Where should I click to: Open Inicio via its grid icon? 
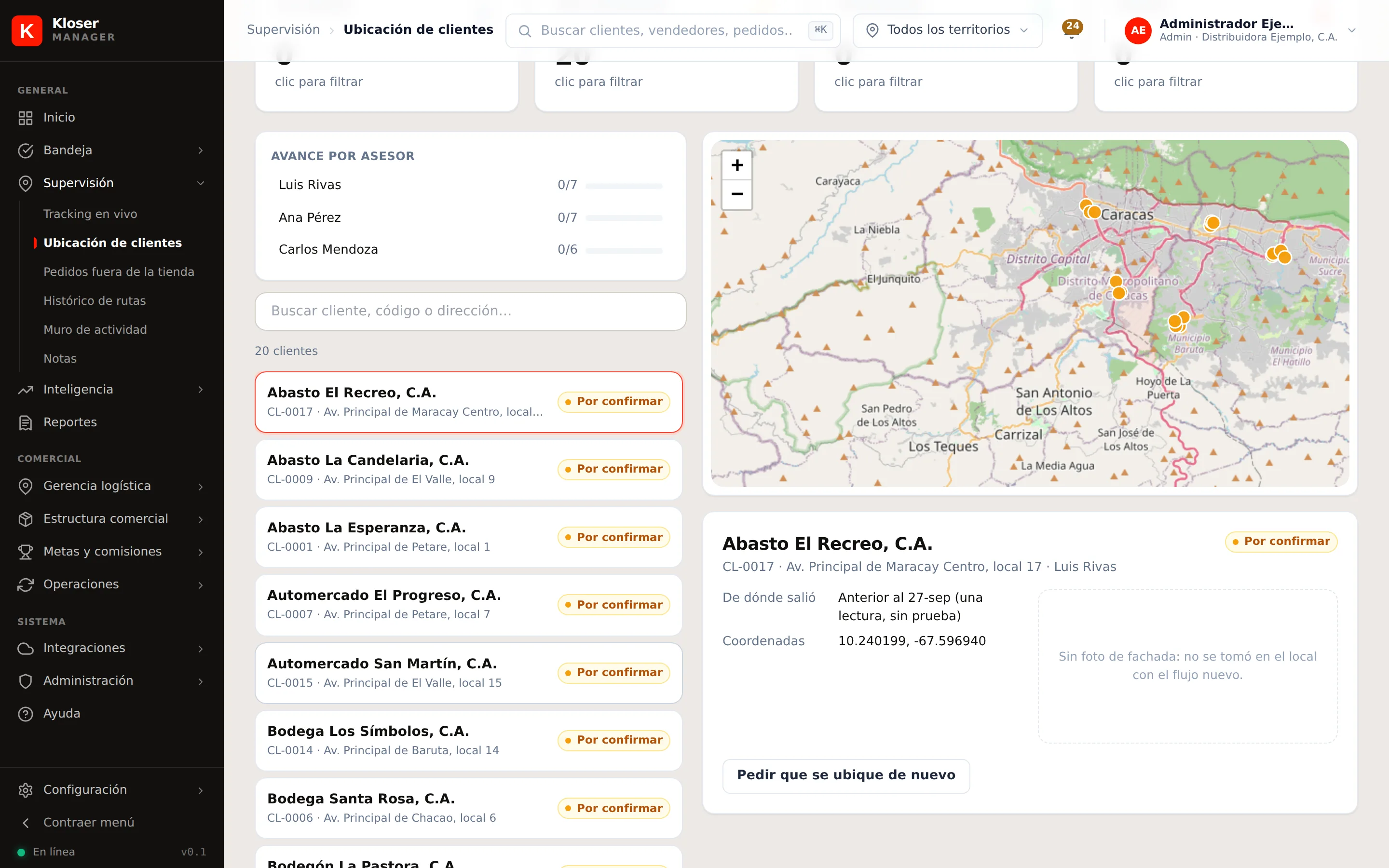[25, 118]
